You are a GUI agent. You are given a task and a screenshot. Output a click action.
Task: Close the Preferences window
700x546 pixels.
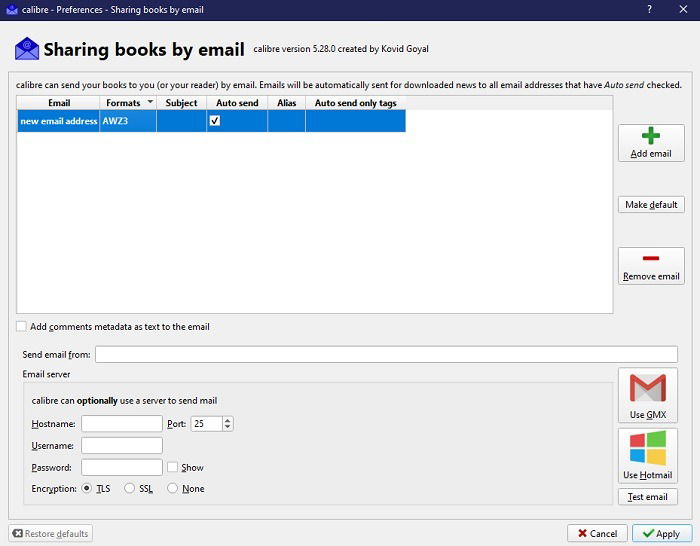(683, 9)
